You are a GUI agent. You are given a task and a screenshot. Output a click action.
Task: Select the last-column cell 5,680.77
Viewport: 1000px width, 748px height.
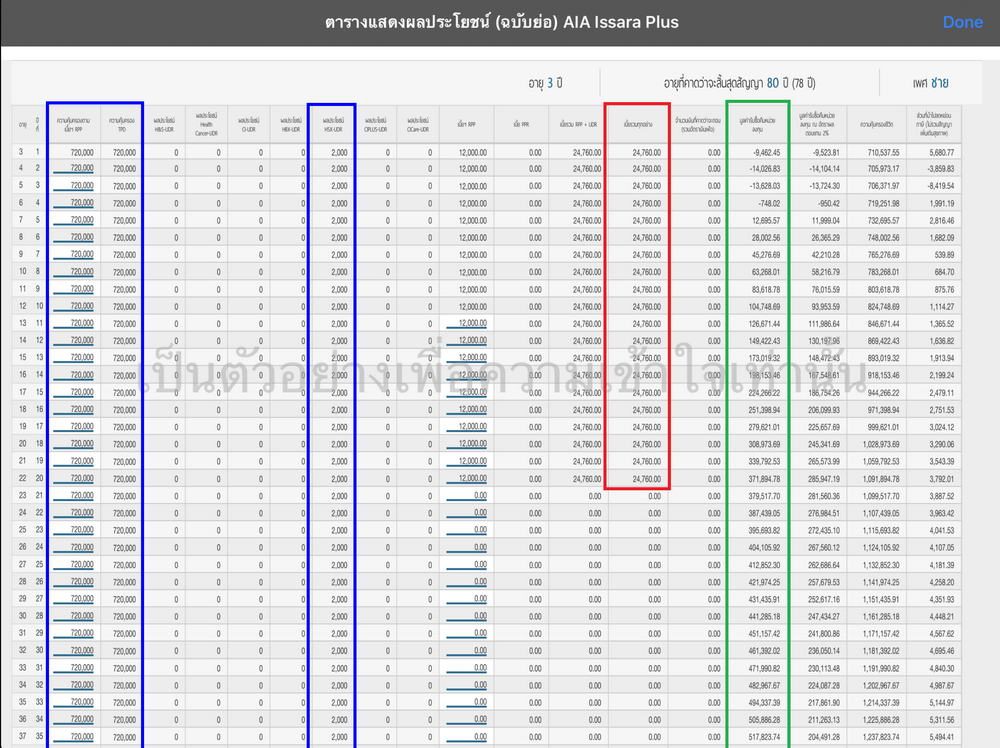[942, 152]
